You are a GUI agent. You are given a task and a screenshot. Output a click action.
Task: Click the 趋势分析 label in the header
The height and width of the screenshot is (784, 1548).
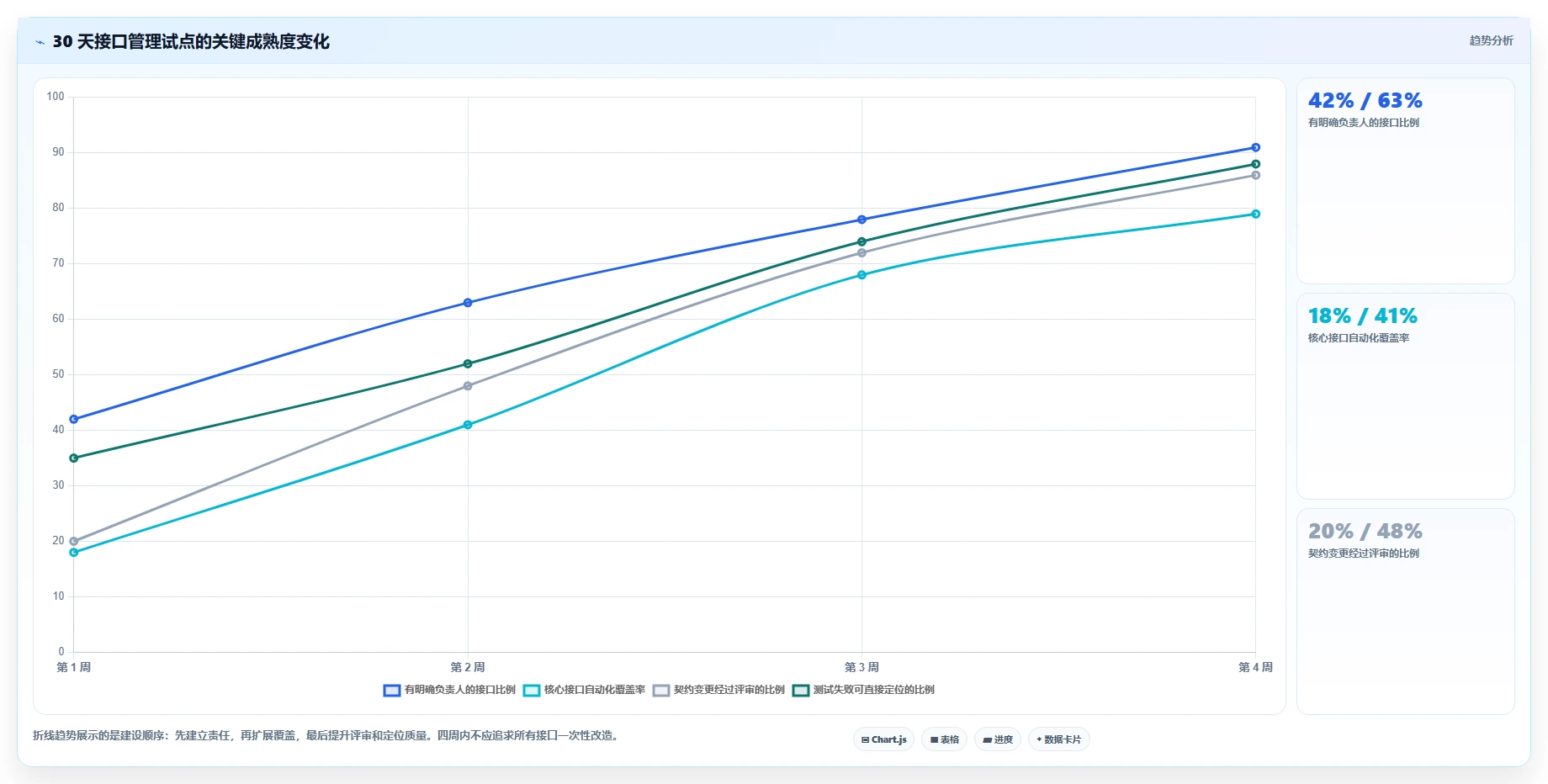click(x=1491, y=40)
